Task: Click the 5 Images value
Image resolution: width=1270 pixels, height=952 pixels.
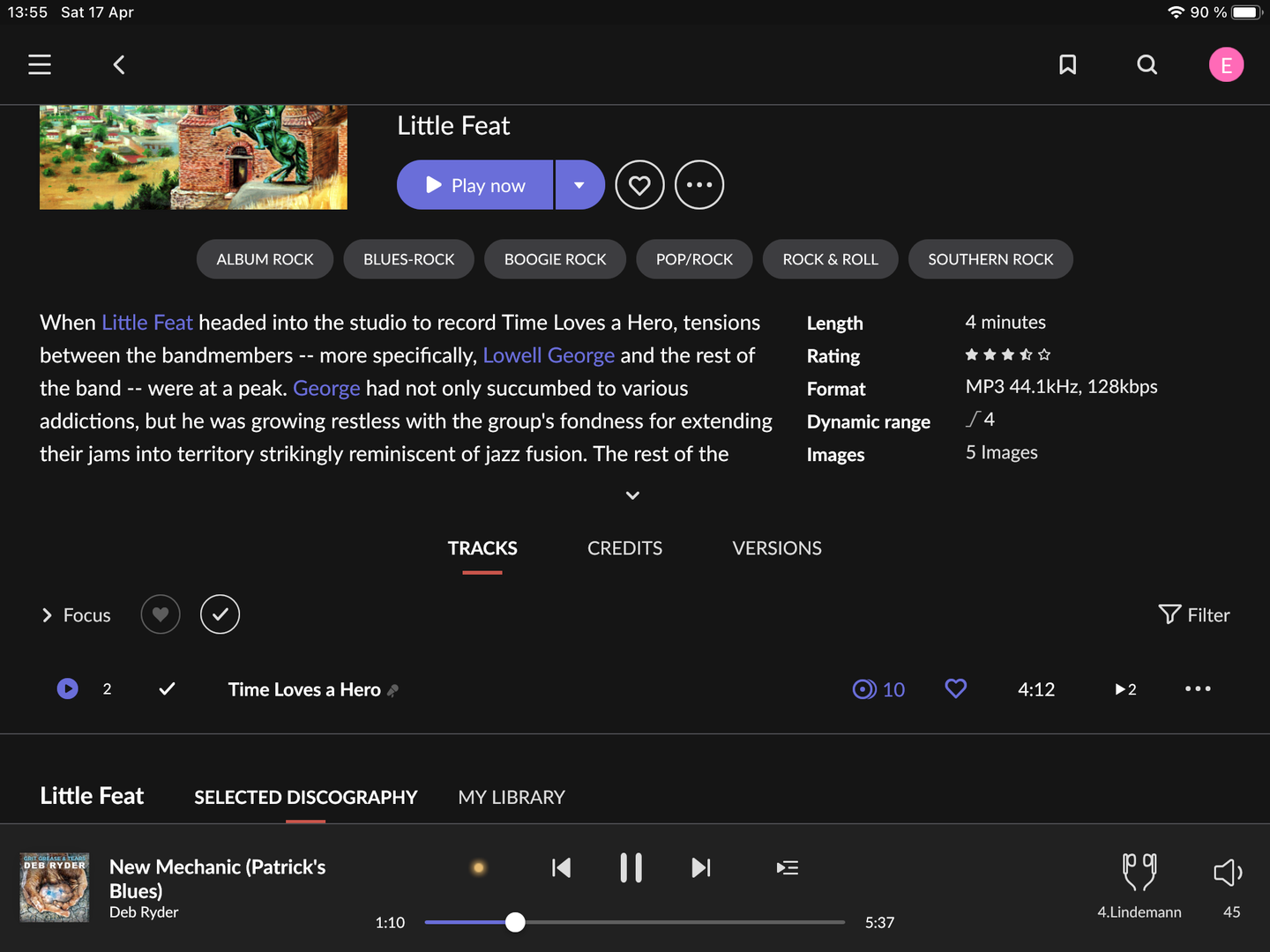Action: coord(1001,452)
